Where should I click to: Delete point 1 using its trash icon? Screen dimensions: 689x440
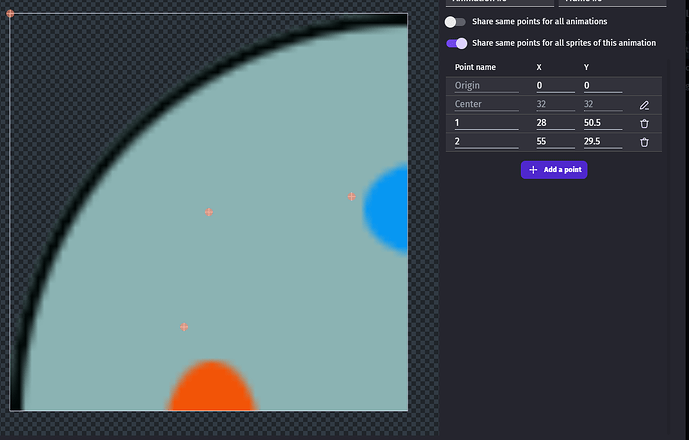pyautogui.click(x=644, y=123)
